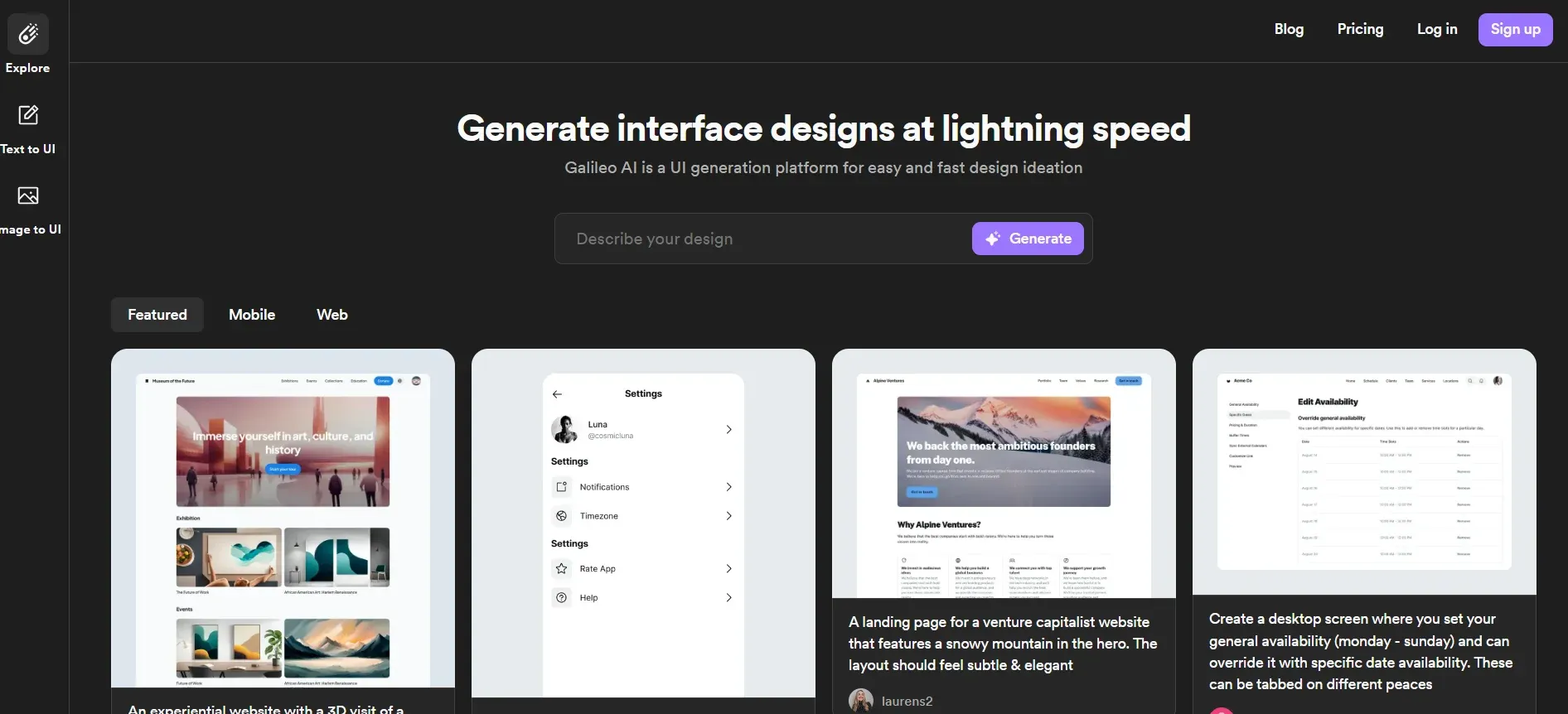Viewport: 1568px width, 714px height.
Task: Click the Log in link
Action: click(1437, 29)
